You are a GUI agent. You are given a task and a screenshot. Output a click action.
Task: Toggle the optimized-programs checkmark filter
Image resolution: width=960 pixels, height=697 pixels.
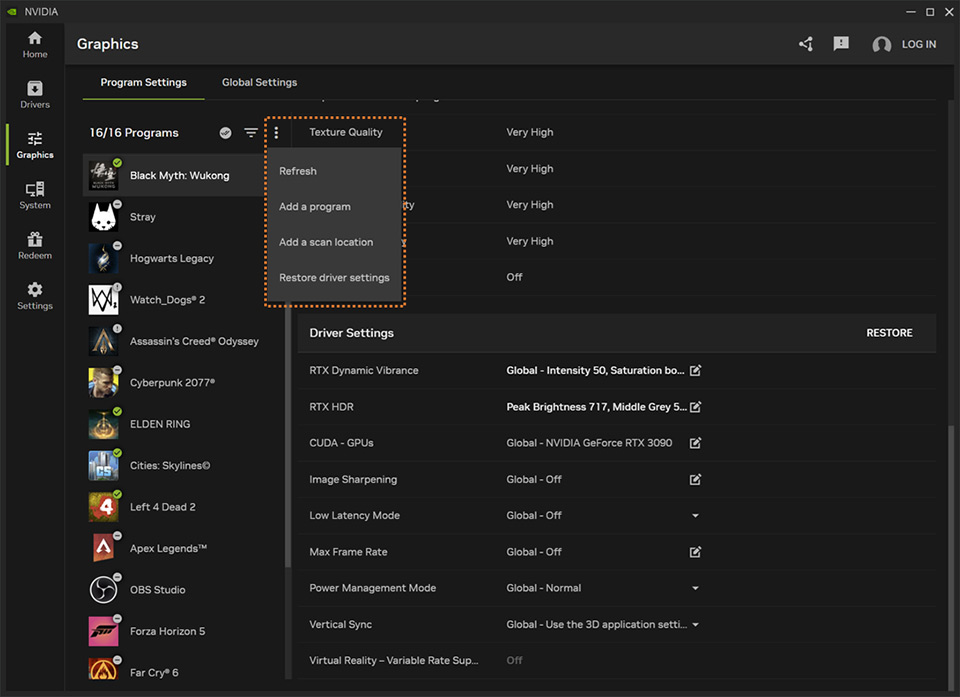(x=226, y=133)
